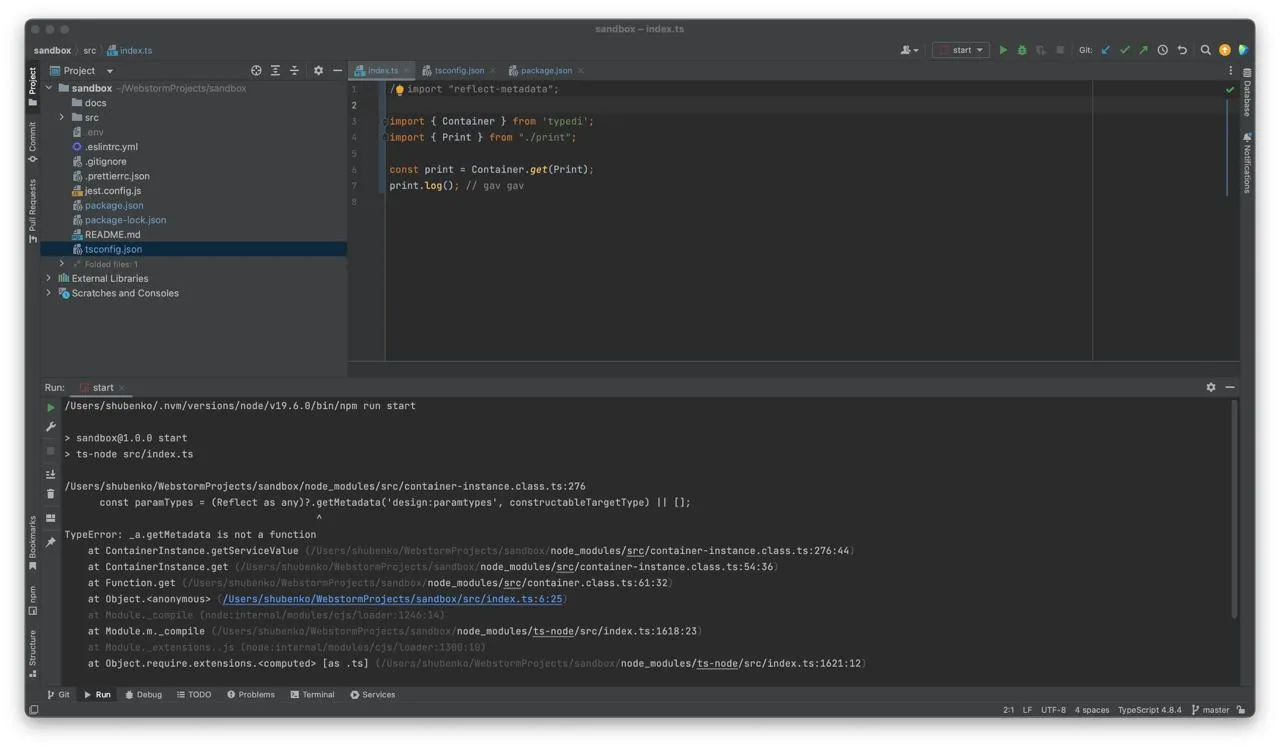1280x748 pixels.
Task: Toggle the Database tool window
Action: coord(1247,92)
